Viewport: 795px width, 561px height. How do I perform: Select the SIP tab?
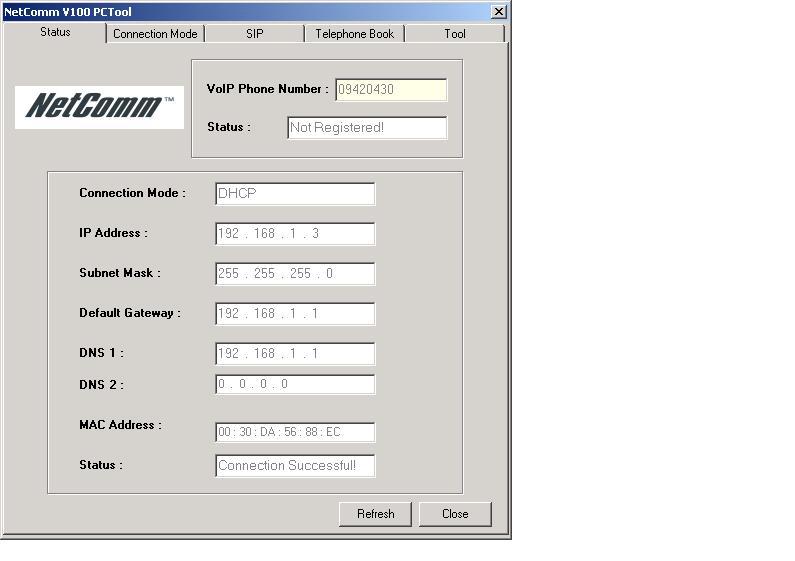(255, 33)
